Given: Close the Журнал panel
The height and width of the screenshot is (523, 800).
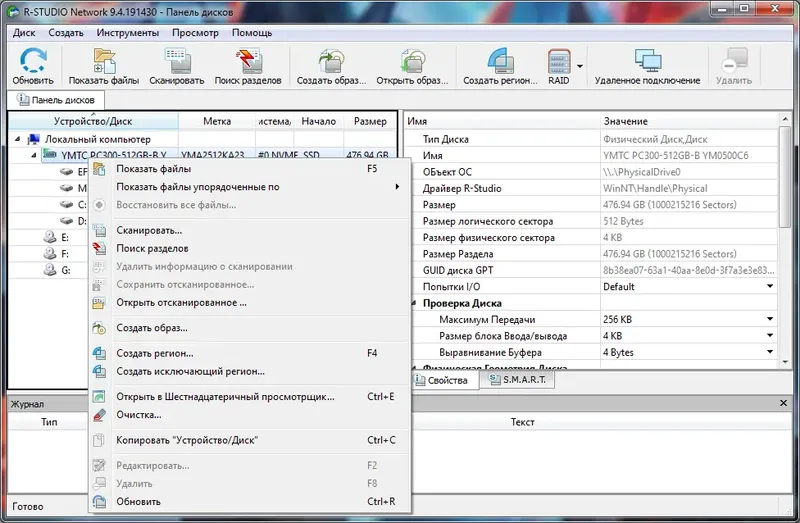Looking at the screenshot, I should tap(783, 403).
